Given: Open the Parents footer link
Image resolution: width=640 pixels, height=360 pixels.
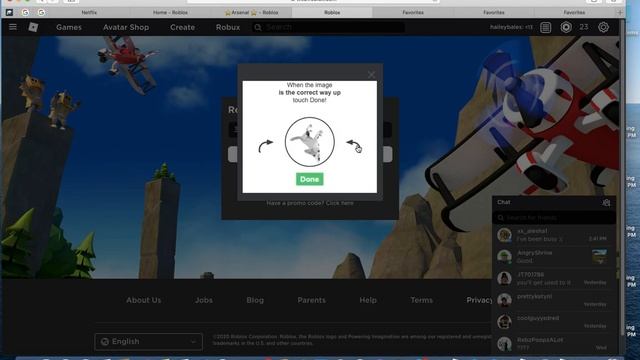Looking at the screenshot, I should pos(311,300).
